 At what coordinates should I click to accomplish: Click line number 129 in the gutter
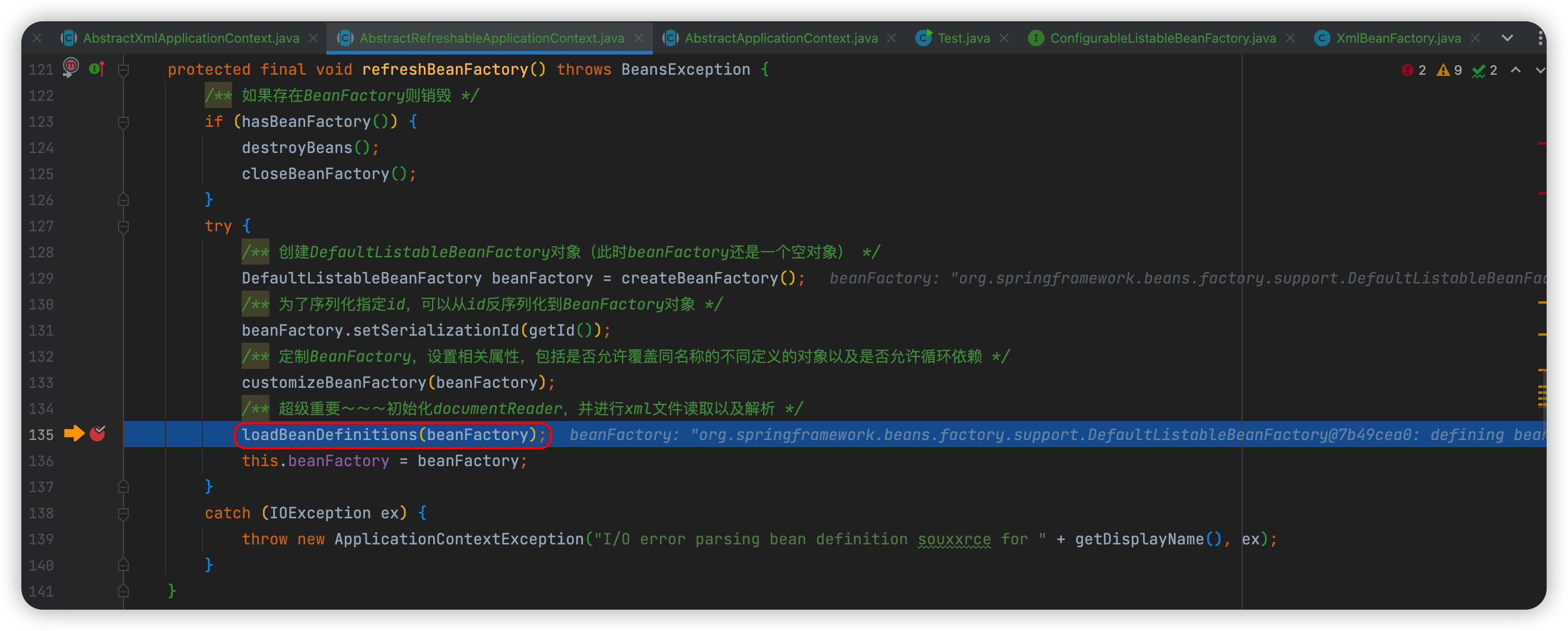pyautogui.click(x=41, y=278)
